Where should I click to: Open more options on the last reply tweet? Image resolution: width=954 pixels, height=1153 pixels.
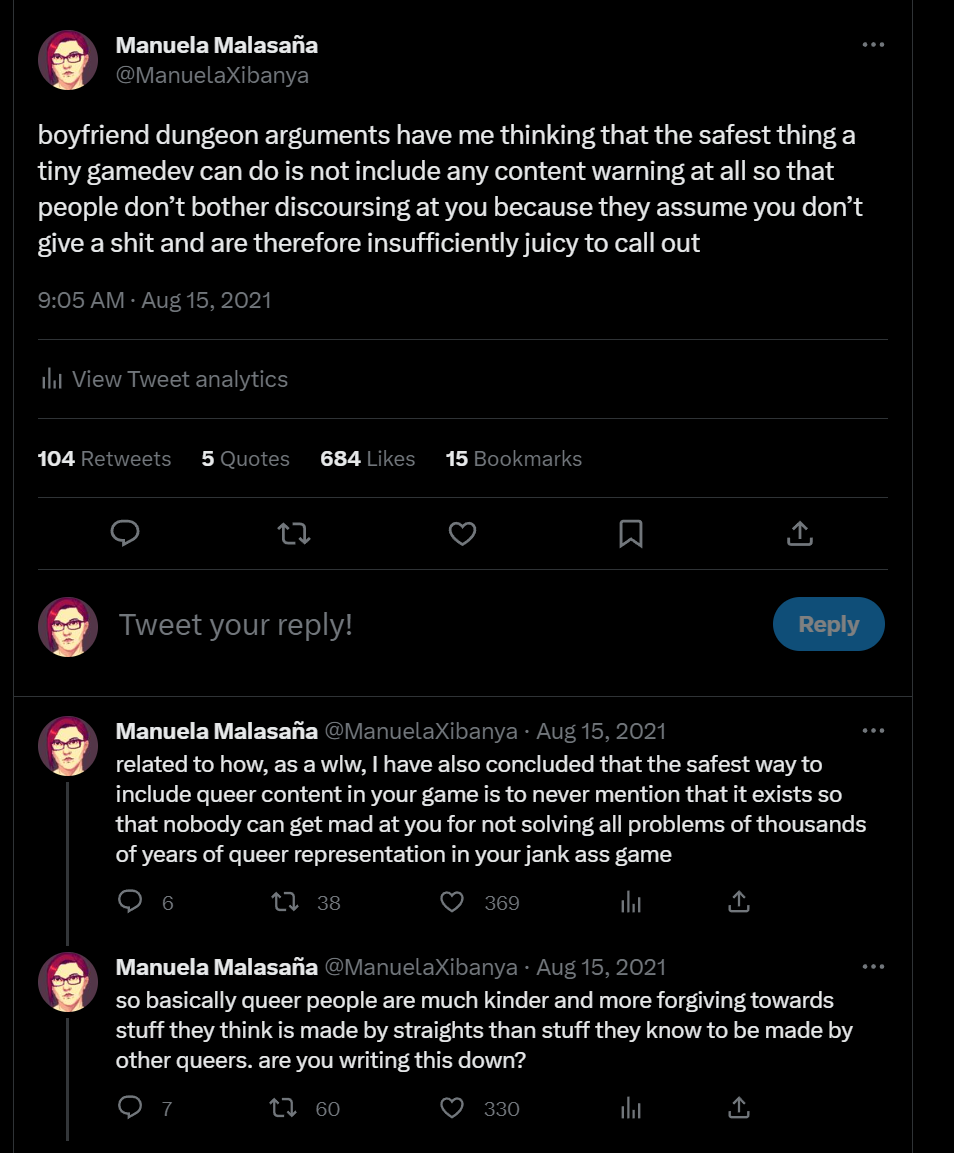[873, 966]
